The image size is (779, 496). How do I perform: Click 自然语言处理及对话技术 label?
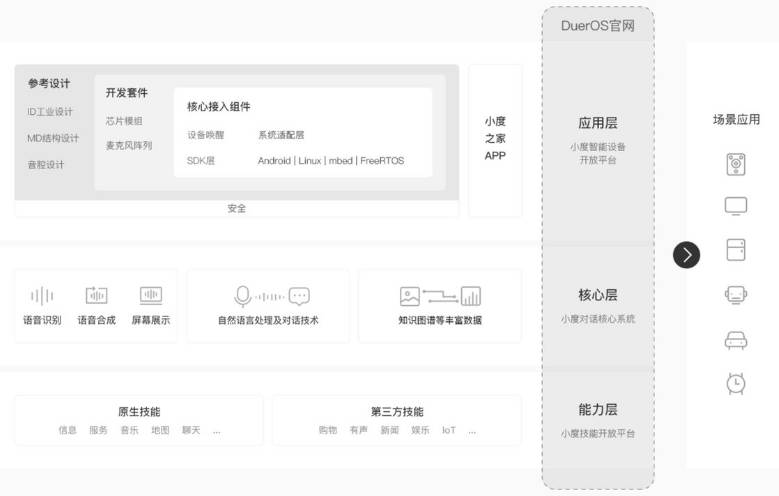[268, 320]
